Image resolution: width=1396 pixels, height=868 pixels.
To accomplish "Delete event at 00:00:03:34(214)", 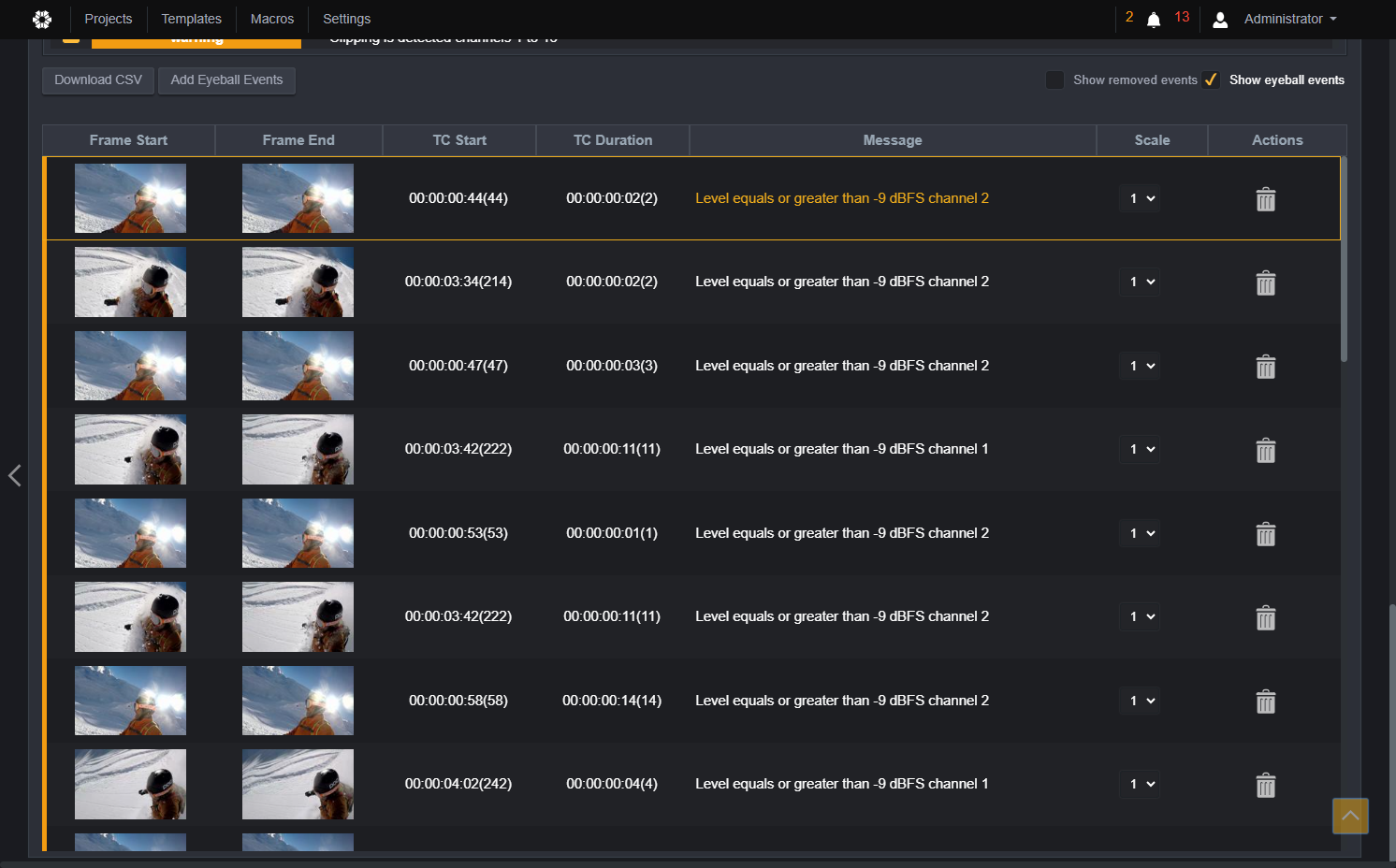I will 1266,282.
